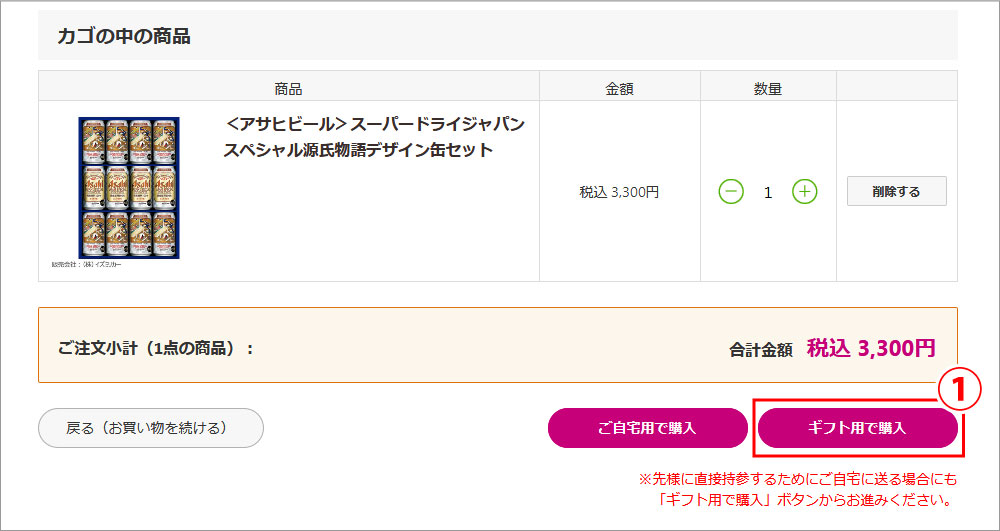Click the product row price 税込 3,300円
This screenshot has width=1000, height=531.
coord(619,192)
